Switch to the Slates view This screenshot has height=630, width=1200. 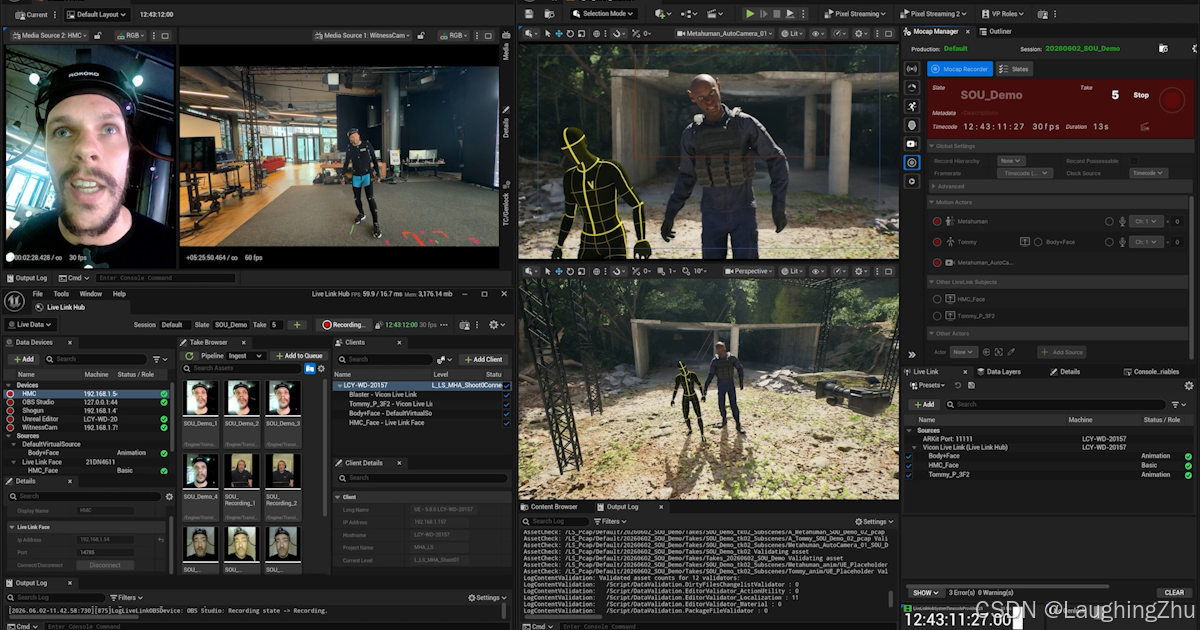(x=1015, y=69)
